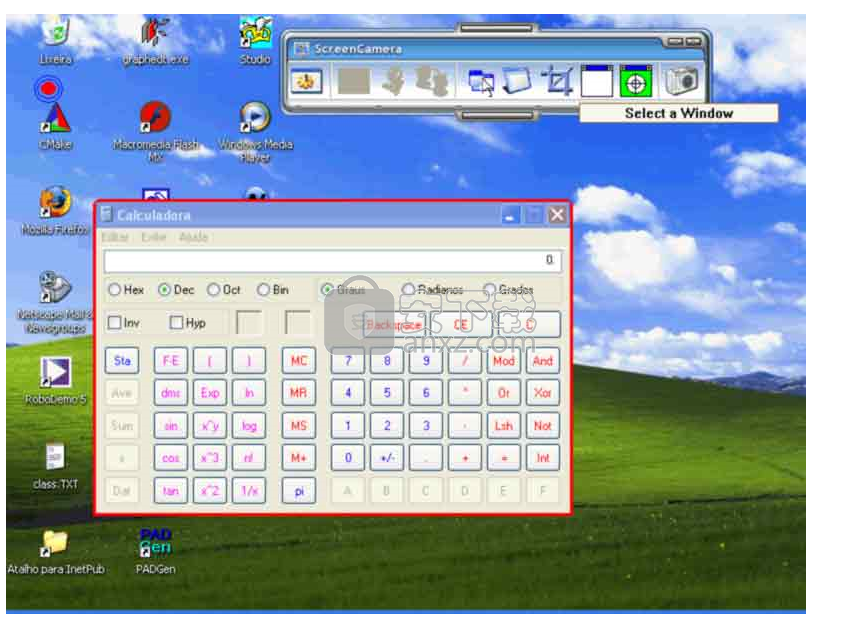Screen dimensions: 864x634
Task: Open the Lixeira recycle bin desktop icon
Action: (56, 40)
